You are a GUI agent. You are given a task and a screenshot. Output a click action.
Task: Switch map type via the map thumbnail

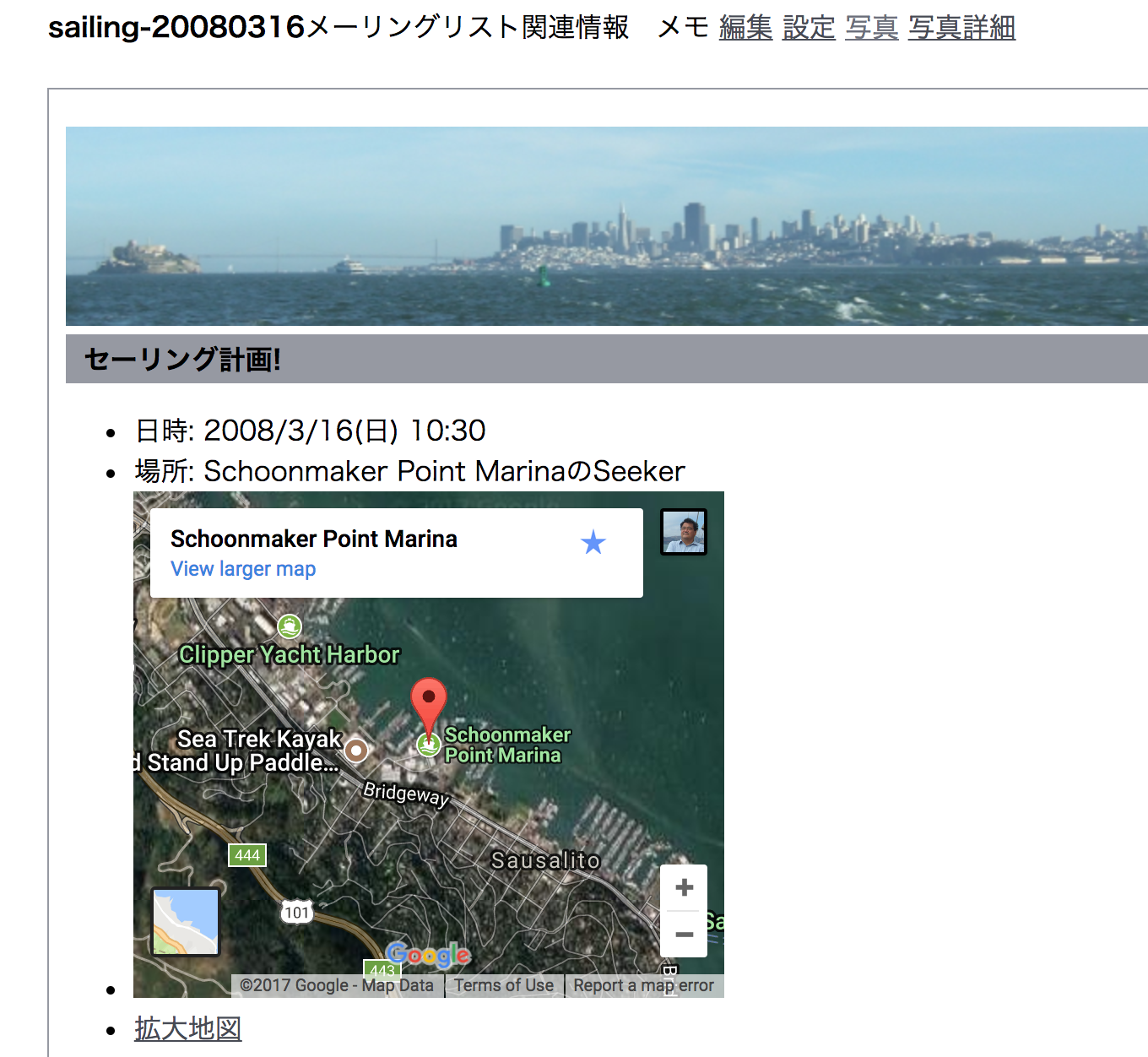point(186,922)
